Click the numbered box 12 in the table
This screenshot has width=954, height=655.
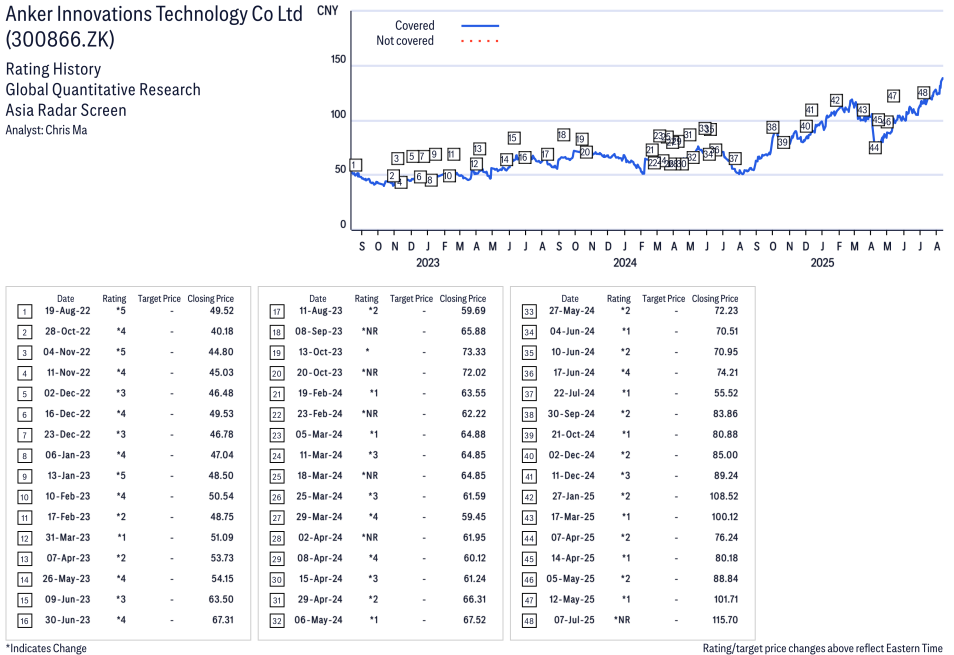24,538
